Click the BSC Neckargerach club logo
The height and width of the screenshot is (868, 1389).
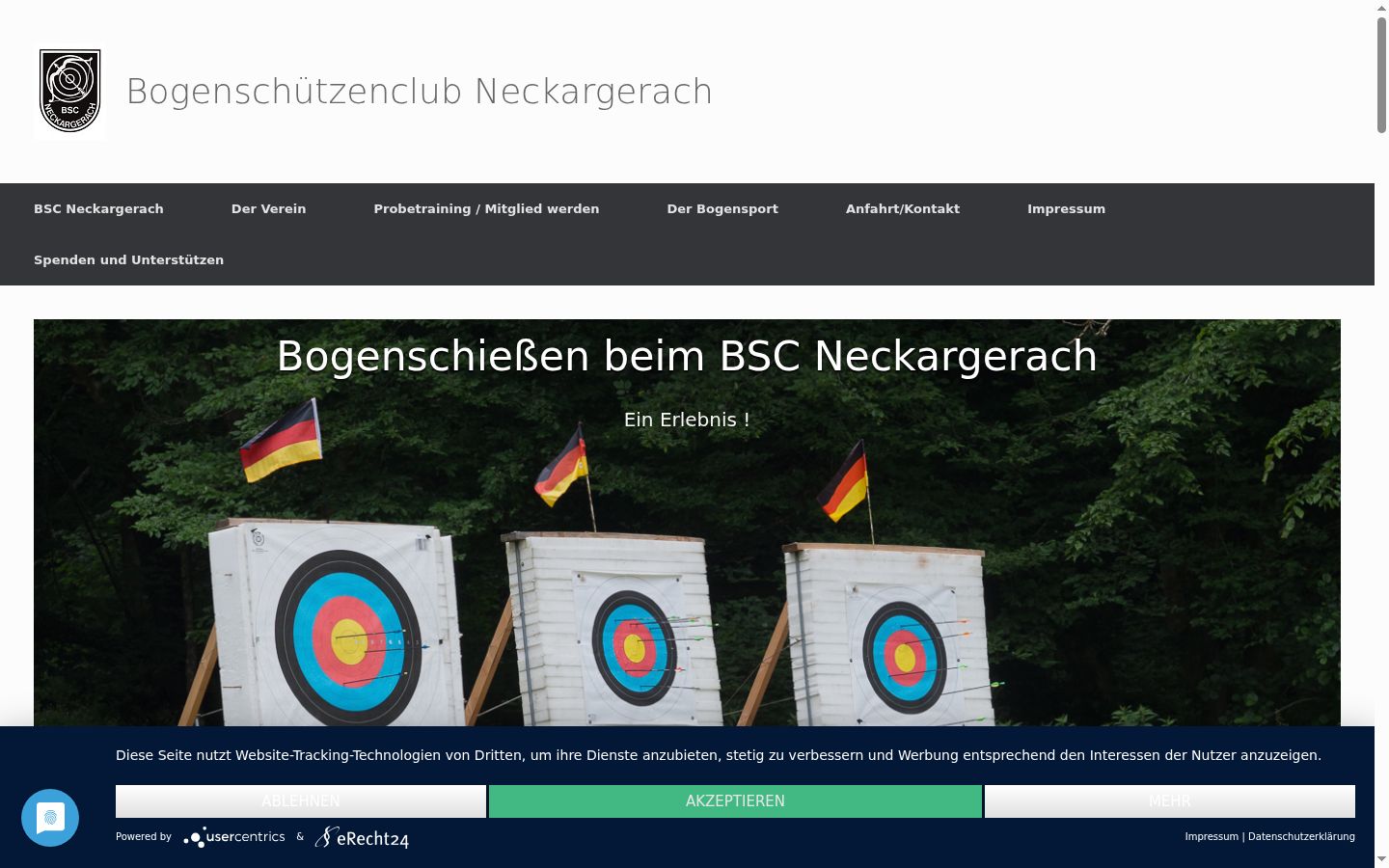(x=70, y=92)
